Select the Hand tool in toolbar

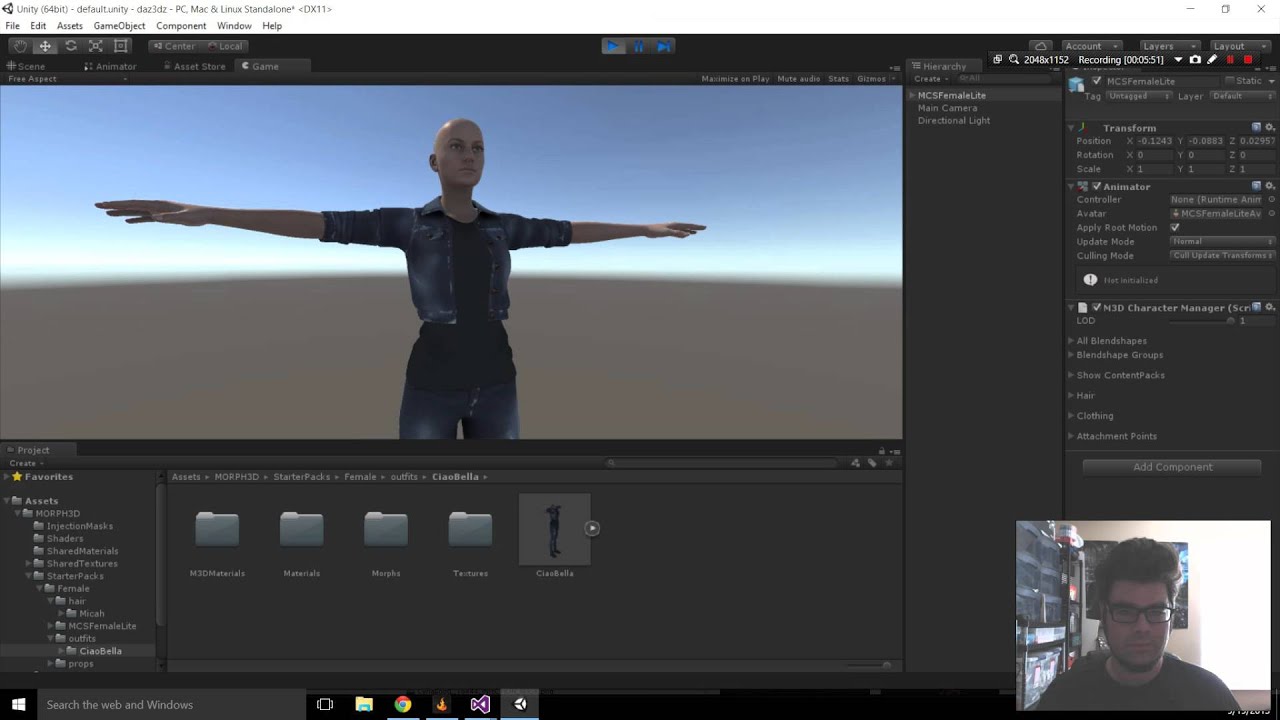20,46
